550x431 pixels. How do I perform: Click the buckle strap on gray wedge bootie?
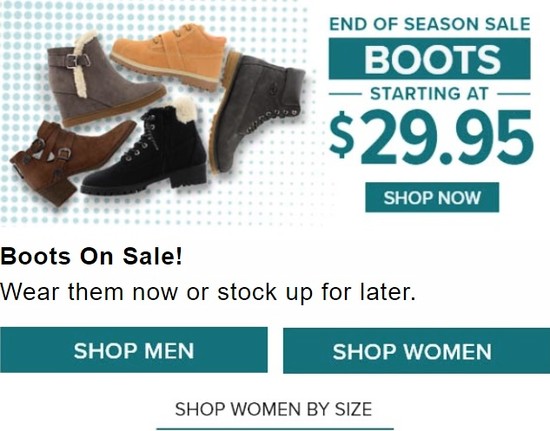[77, 61]
